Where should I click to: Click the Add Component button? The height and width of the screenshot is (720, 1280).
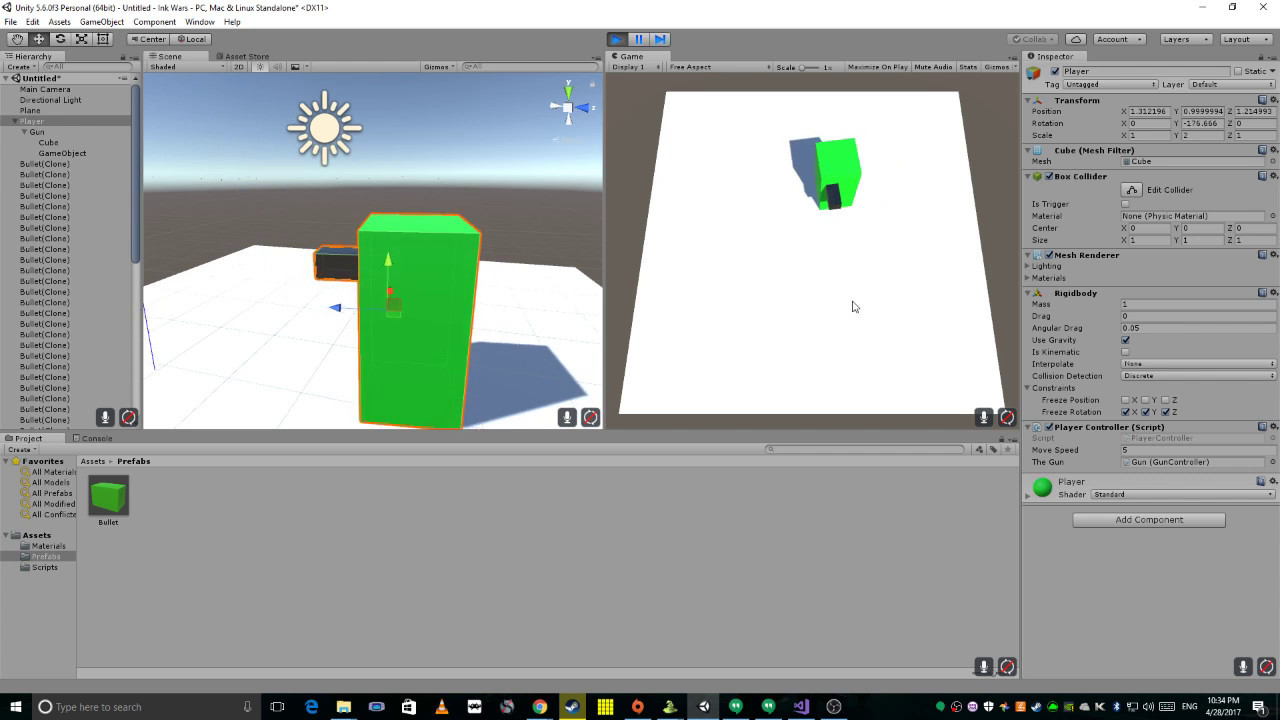point(1149,520)
